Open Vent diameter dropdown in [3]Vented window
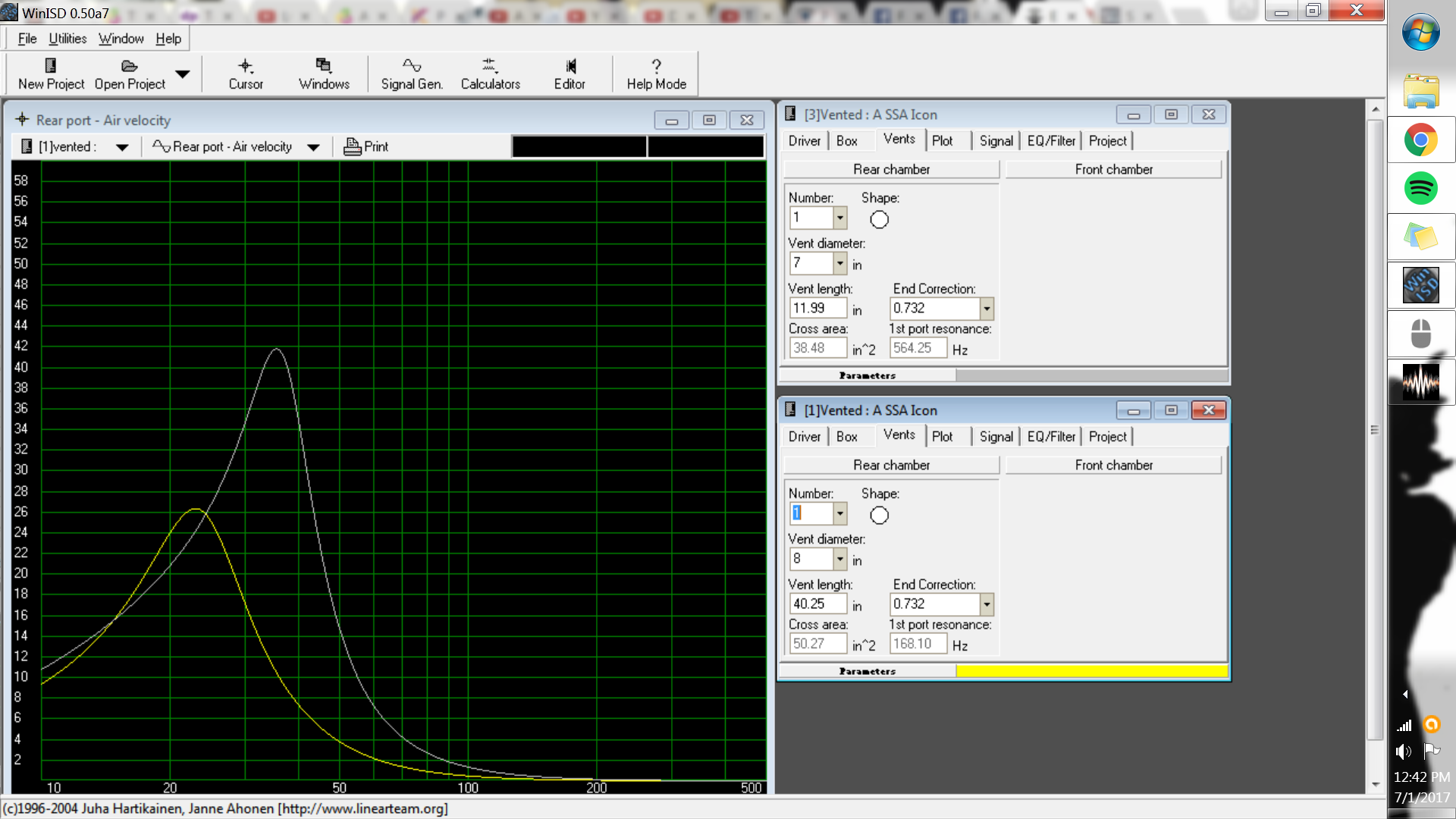1456x819 pixels. [x=839, y=263]
